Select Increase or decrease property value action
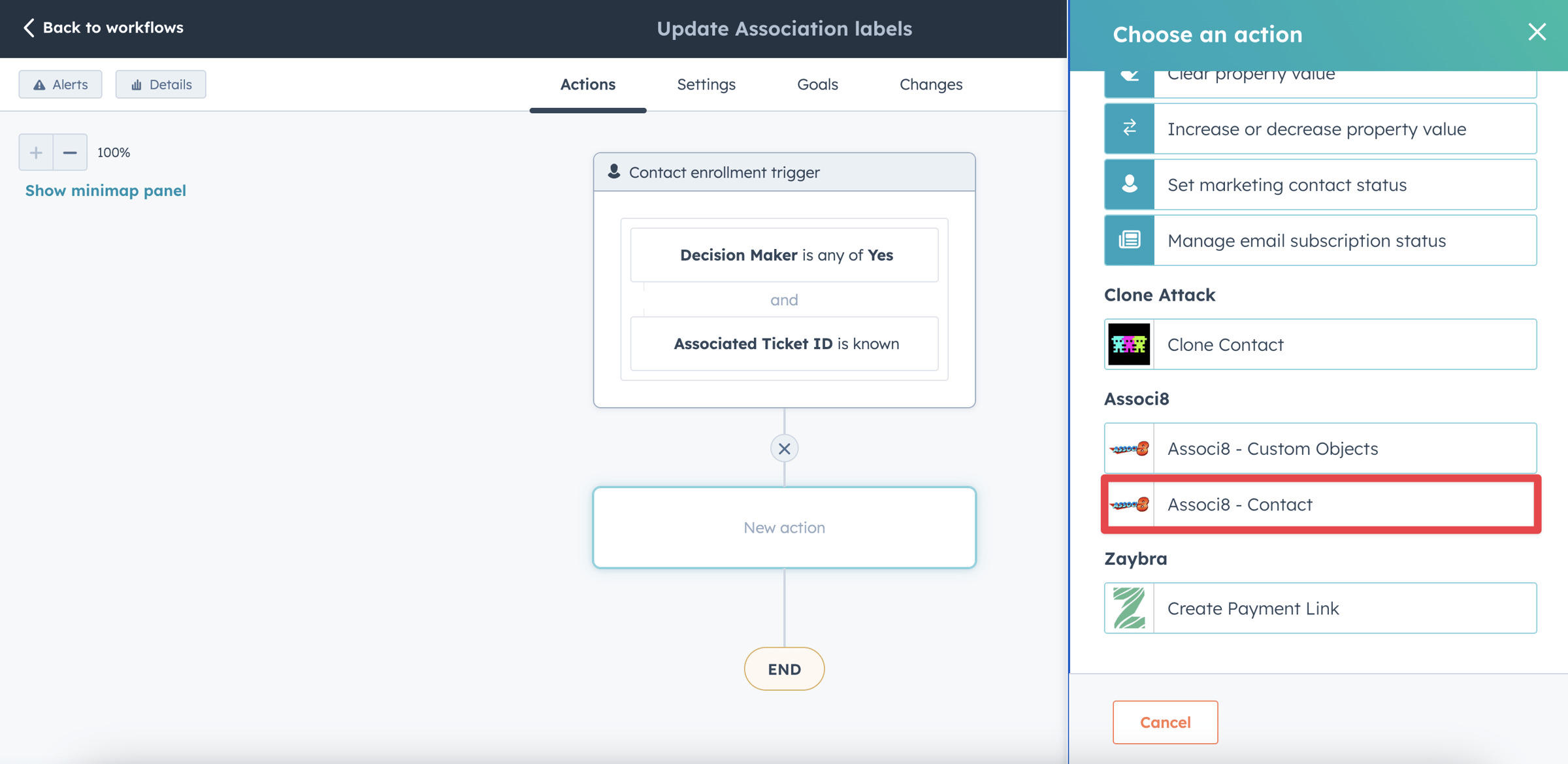This screenshot has height=764, width=1568. tap(1320, 129)
